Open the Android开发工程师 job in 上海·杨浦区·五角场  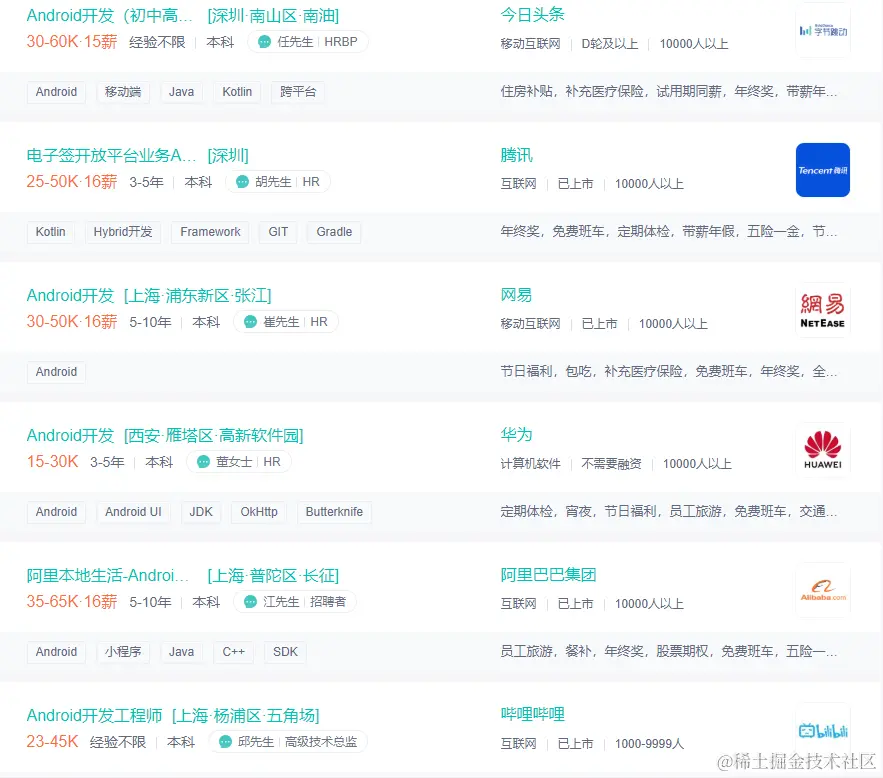173,716
